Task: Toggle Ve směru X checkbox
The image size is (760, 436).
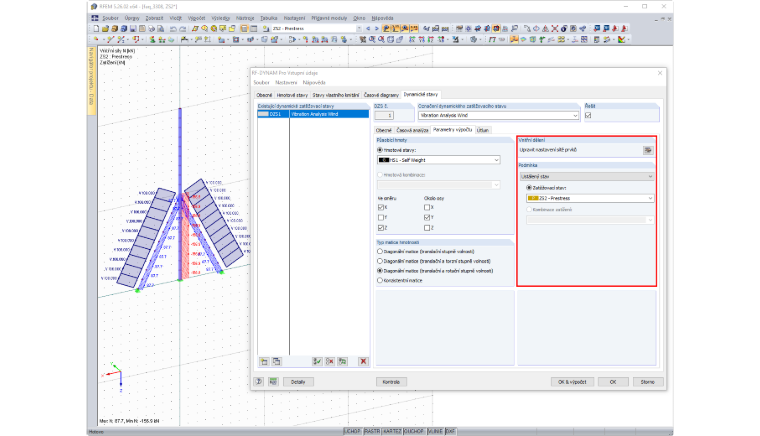Action: coord(380,207)
